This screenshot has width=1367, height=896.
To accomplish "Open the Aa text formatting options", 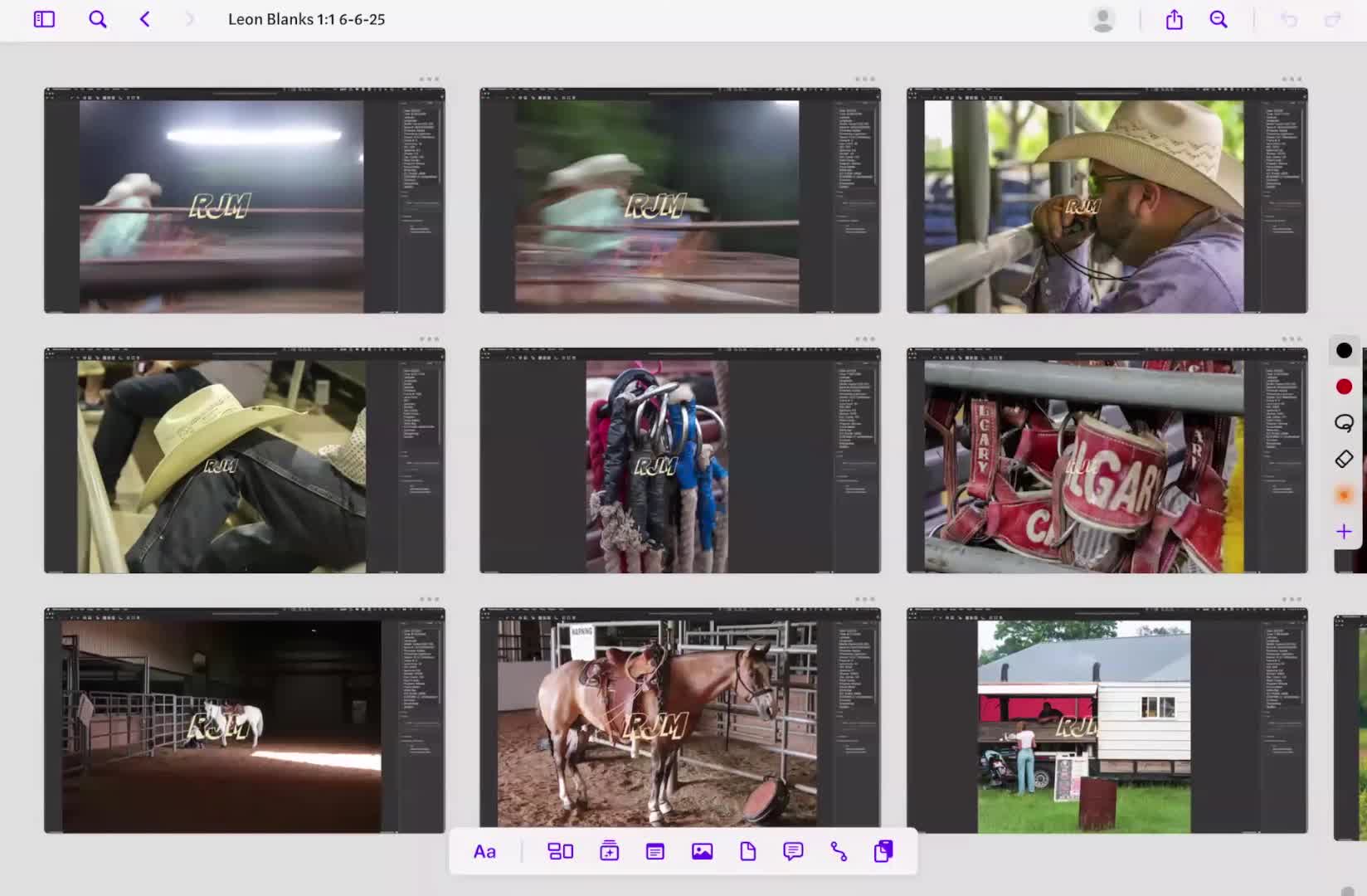I will 484,851.
